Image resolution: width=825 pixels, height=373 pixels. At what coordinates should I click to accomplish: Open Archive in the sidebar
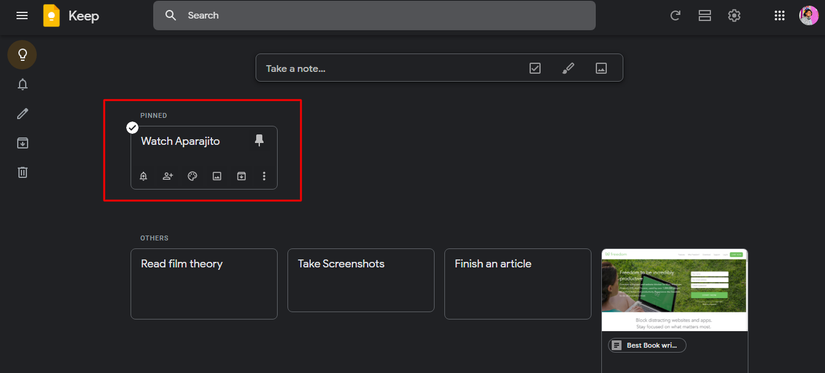click(22, 143)
